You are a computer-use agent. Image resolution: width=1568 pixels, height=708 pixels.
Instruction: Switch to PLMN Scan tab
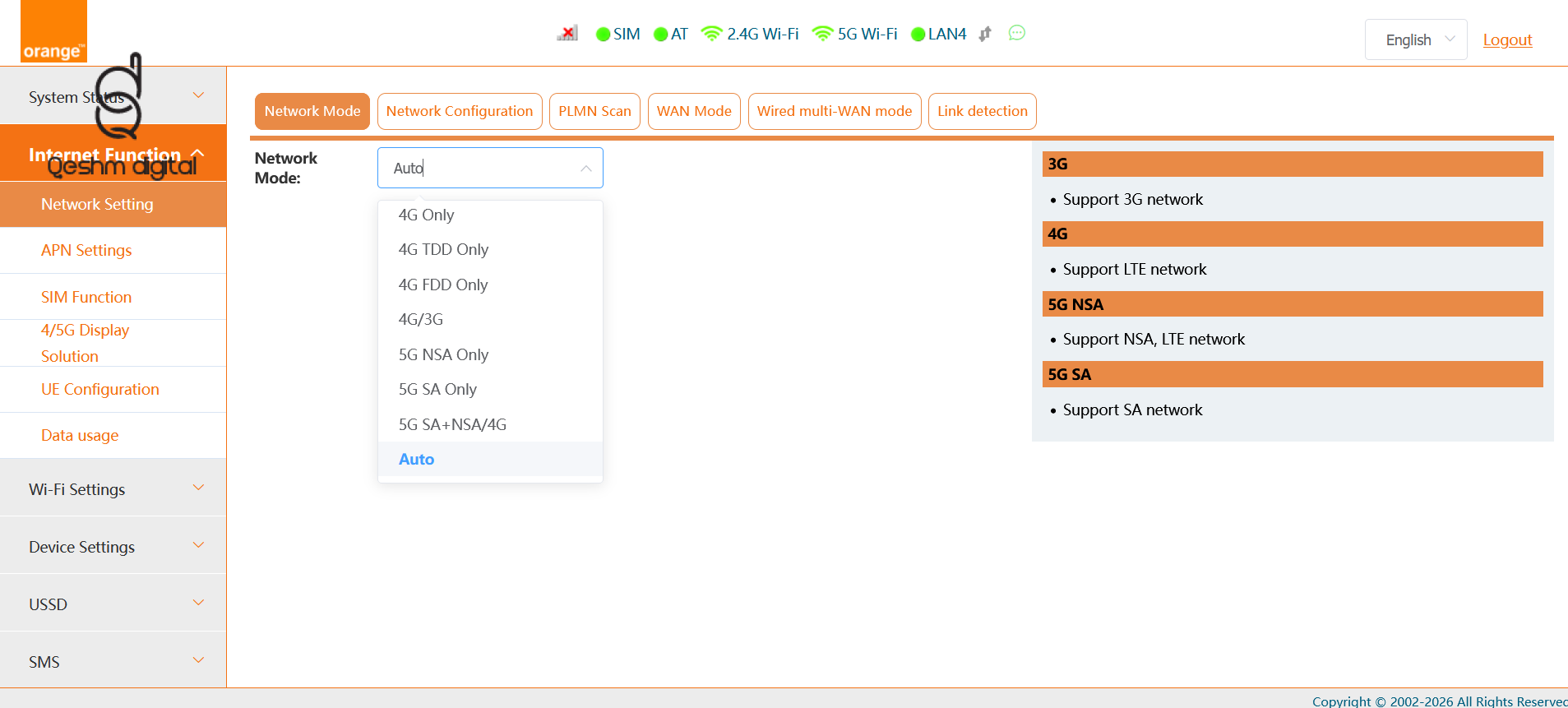point(594,111)
